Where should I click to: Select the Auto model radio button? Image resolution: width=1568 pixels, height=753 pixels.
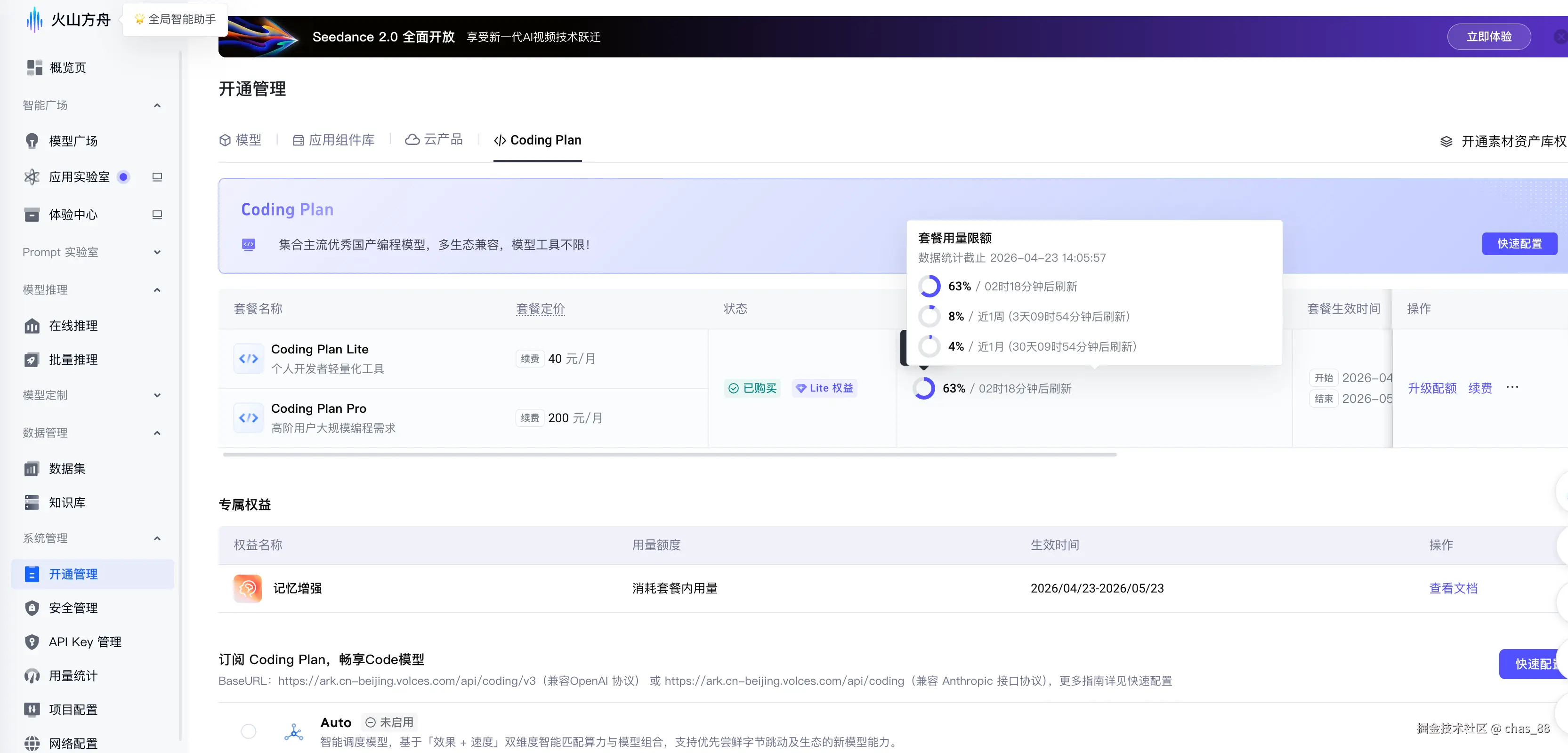(248, 731)
